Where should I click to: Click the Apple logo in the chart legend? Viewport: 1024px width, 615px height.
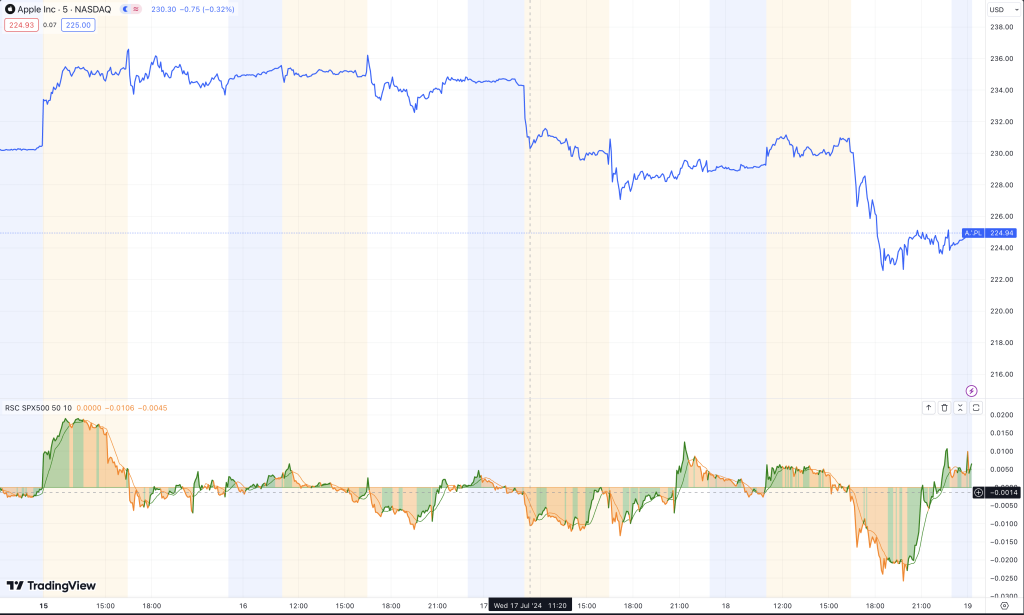(x=10, y=9)
